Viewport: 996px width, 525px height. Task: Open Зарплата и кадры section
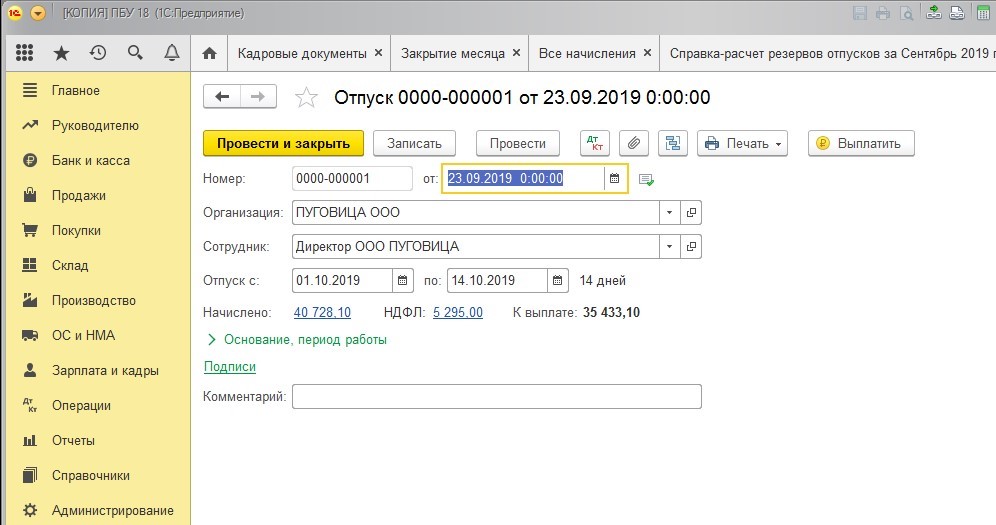(105, 370)
